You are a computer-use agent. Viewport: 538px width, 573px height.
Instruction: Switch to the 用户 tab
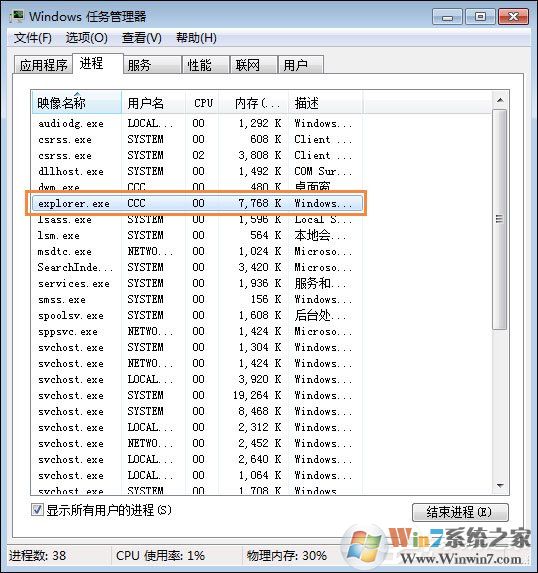coord(300,65)
